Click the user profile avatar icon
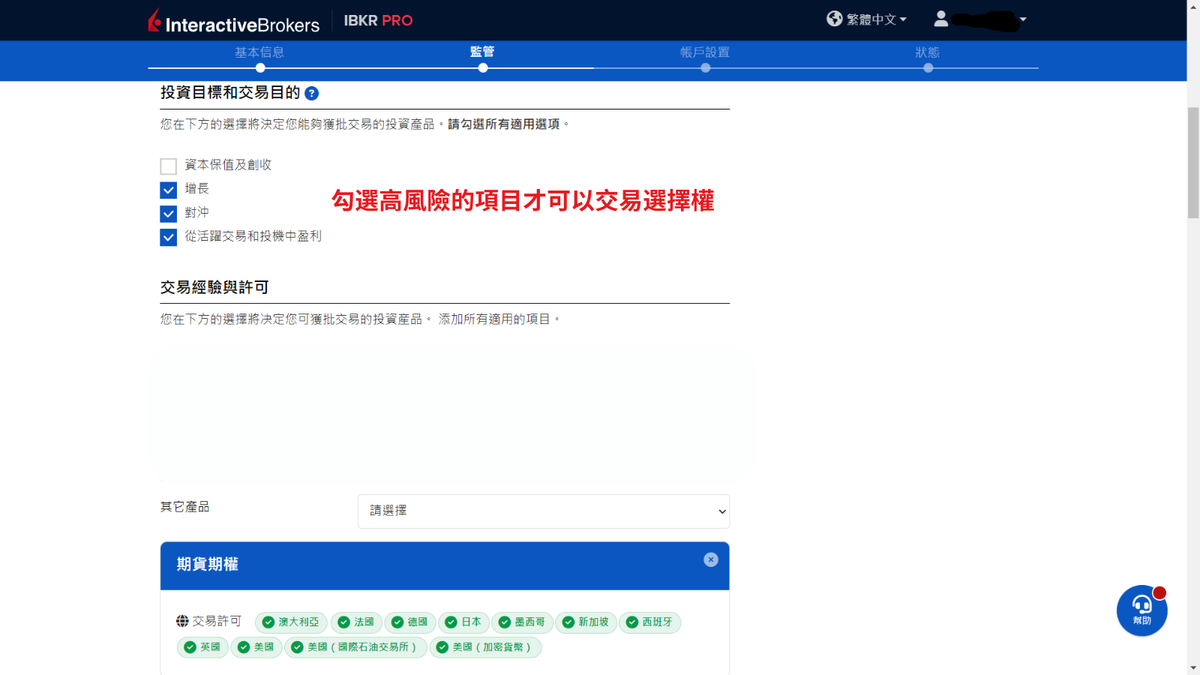This screenshot has height=675, width=1200. 940,18
